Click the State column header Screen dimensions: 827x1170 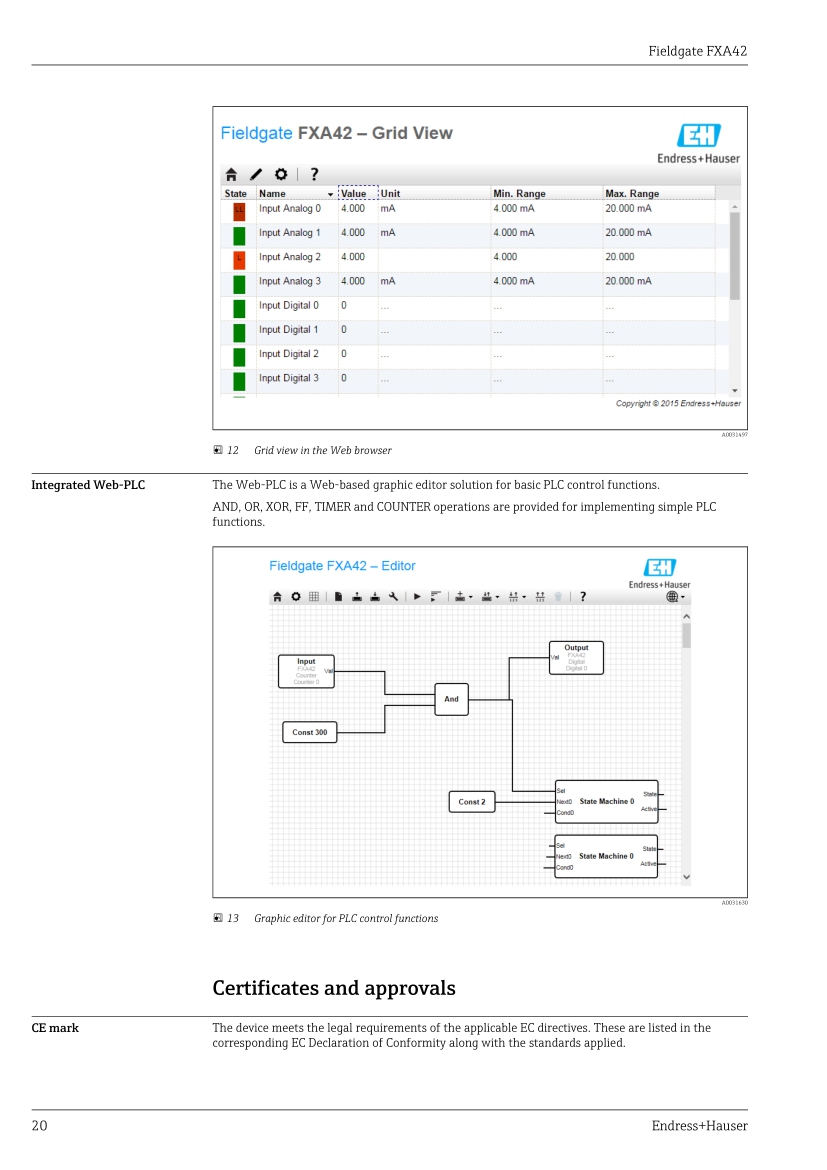(236, 193)
